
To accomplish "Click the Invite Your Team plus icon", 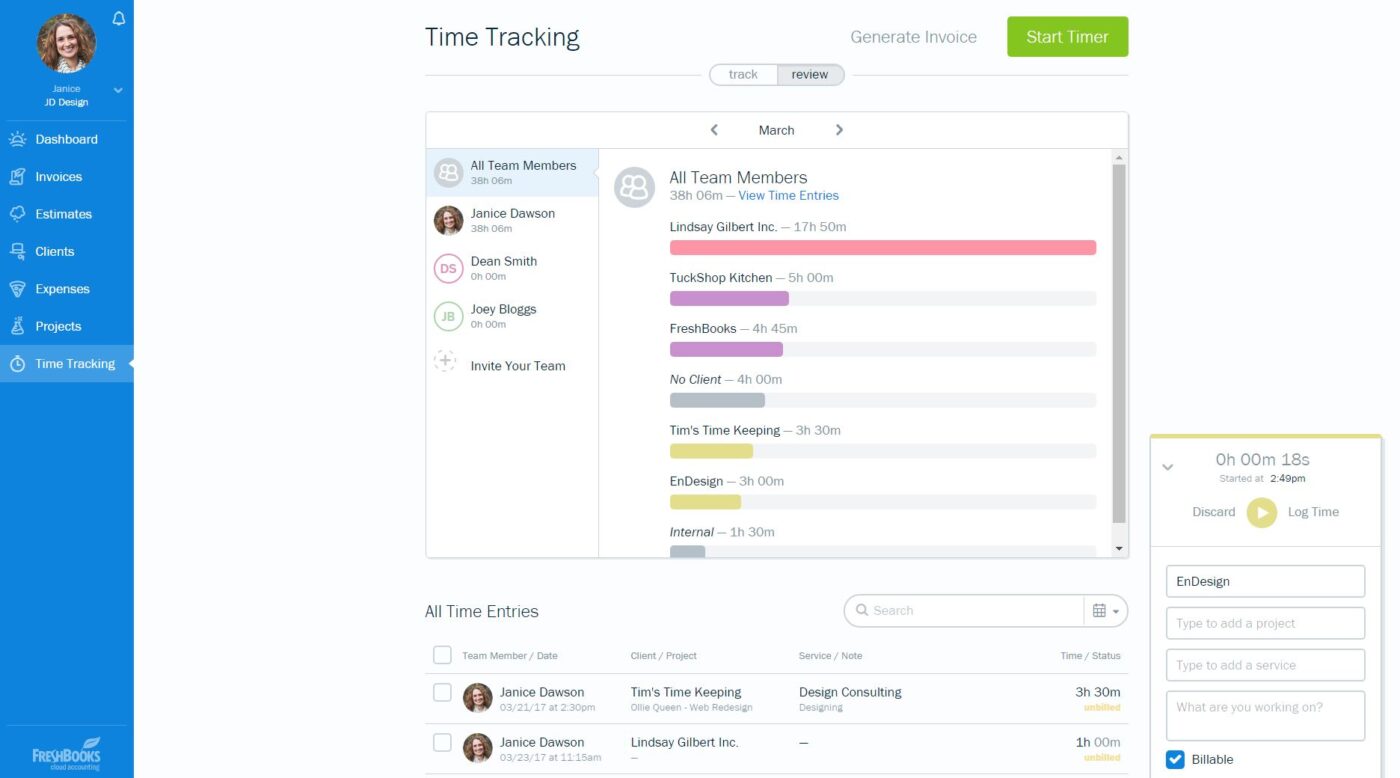I will (446, 362).
